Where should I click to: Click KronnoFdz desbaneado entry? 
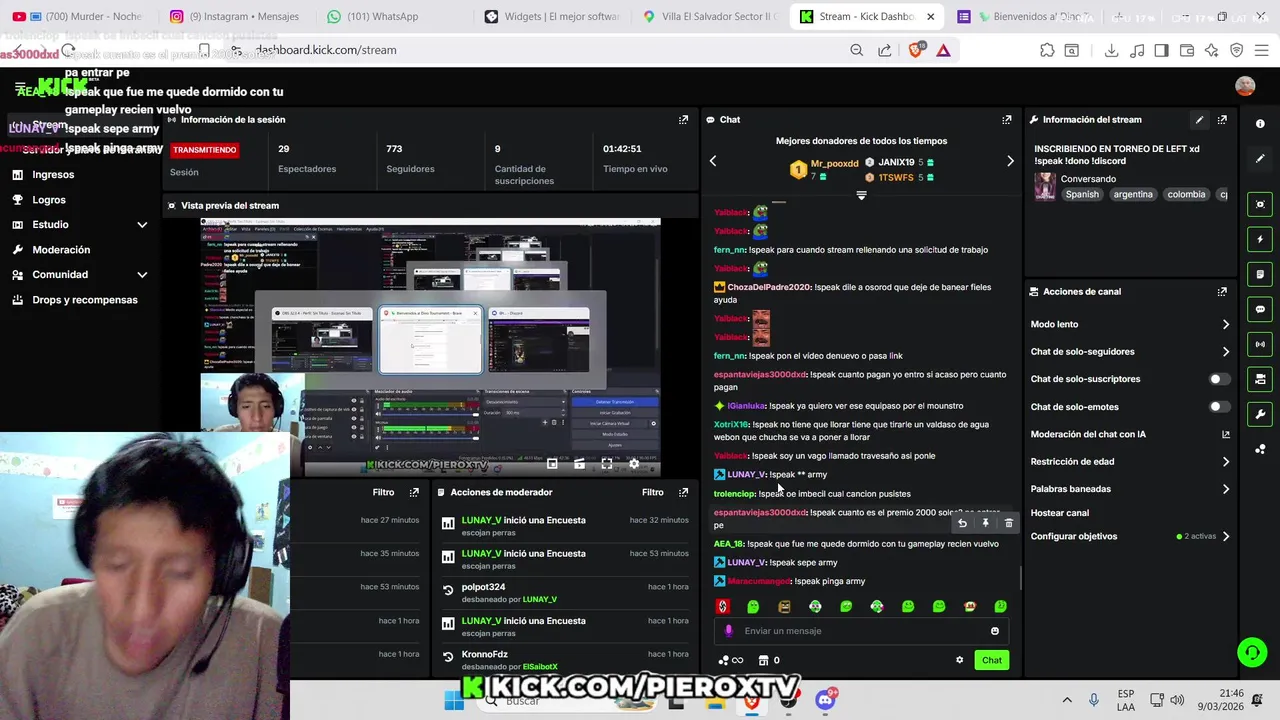563,660
